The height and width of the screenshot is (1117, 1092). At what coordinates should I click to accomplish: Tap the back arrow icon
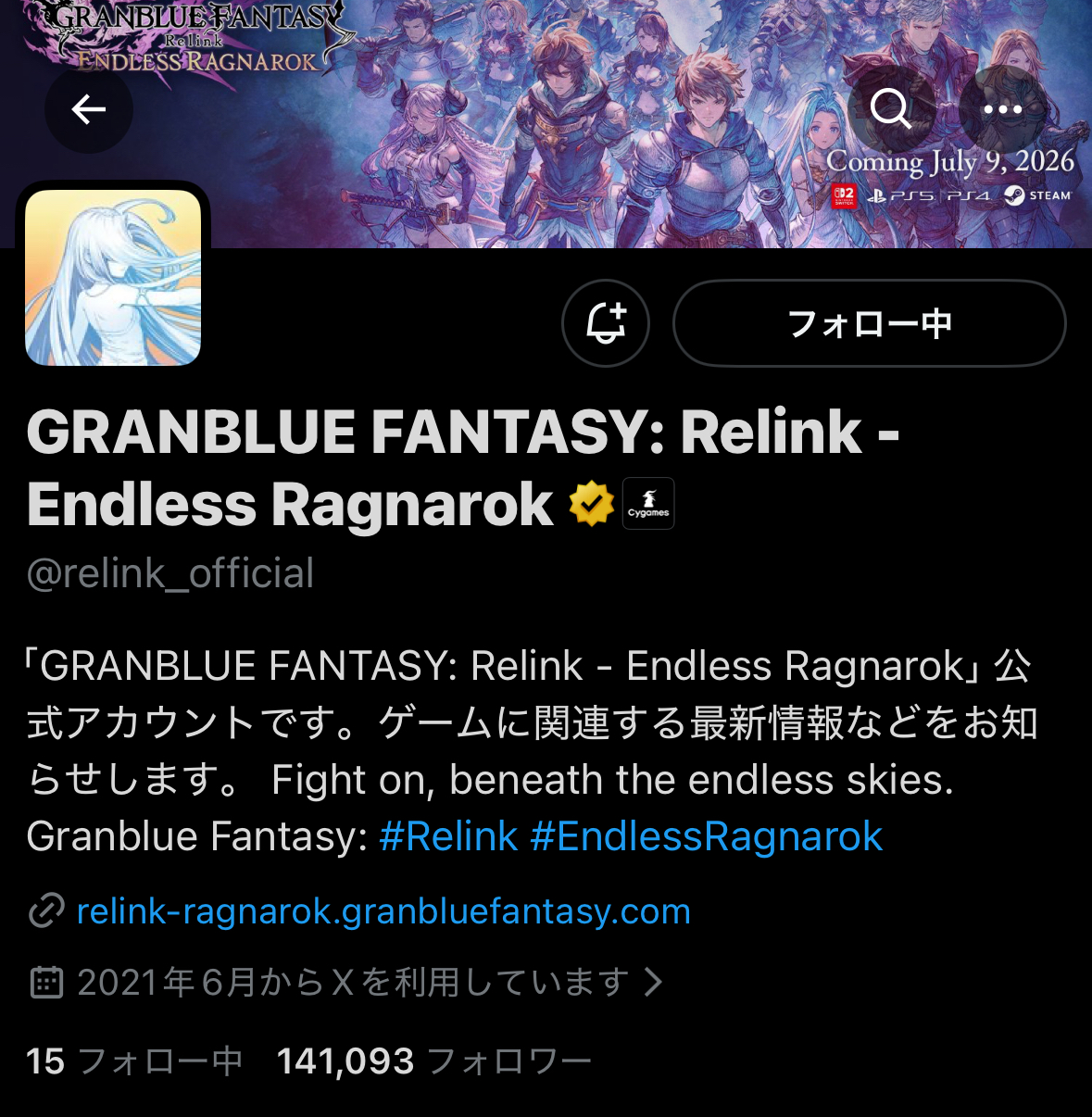[89, 109]
